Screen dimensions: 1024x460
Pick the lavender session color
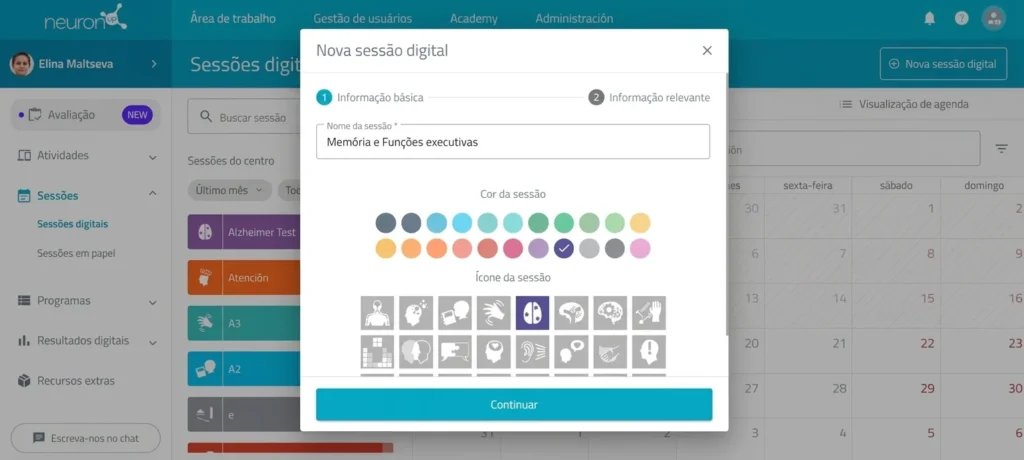click(x=538, y=248)
